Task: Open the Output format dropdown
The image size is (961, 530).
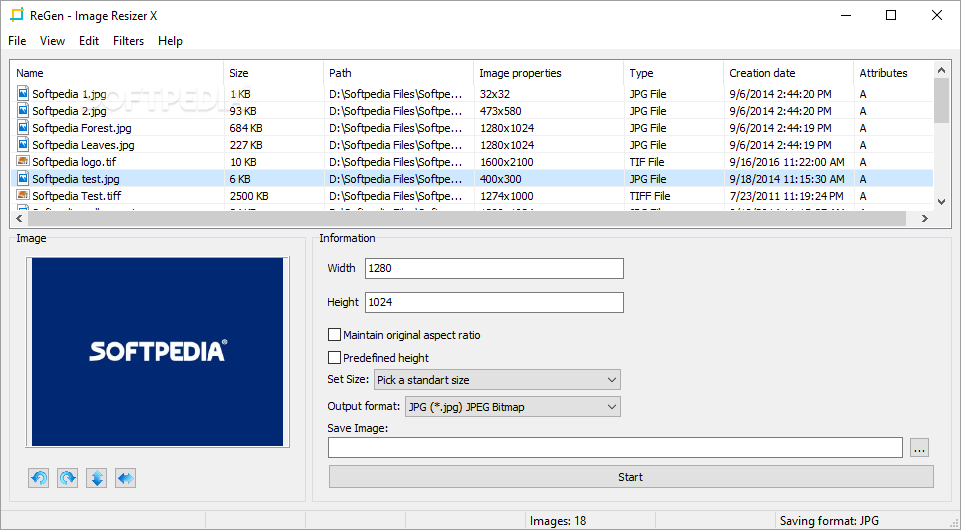Action: tap(513, 407)
